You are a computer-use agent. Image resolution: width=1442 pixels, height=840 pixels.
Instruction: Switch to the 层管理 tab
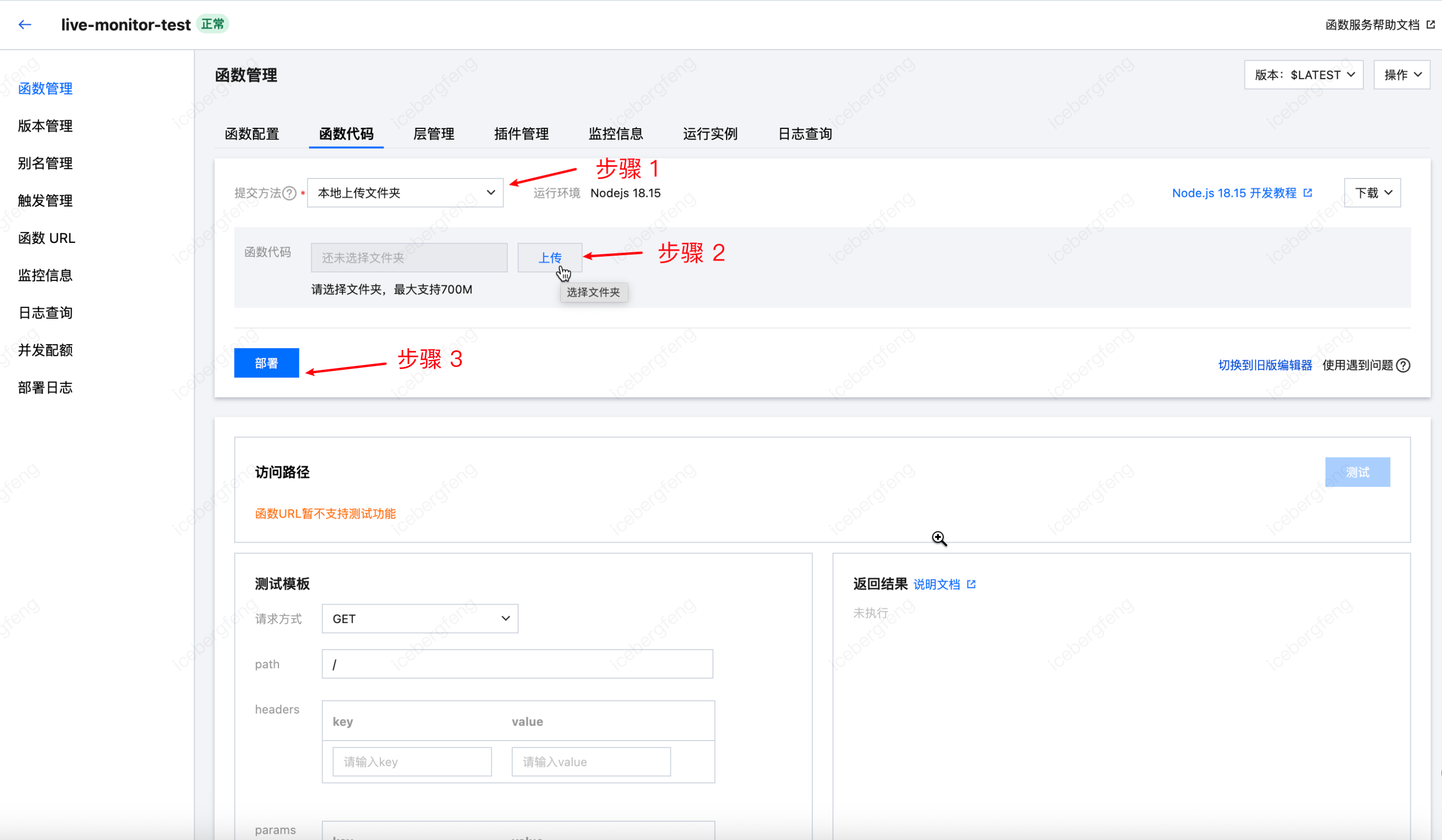point(433,134)
